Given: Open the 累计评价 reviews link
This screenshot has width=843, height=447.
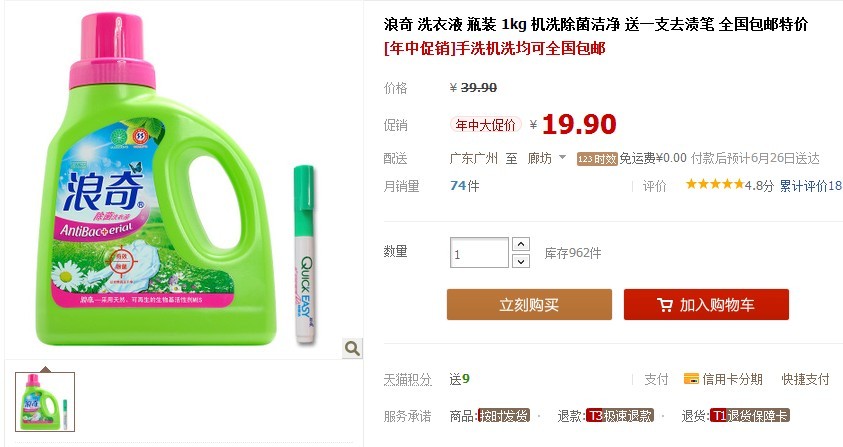Looking at the screenshot, I should (811, 186).
